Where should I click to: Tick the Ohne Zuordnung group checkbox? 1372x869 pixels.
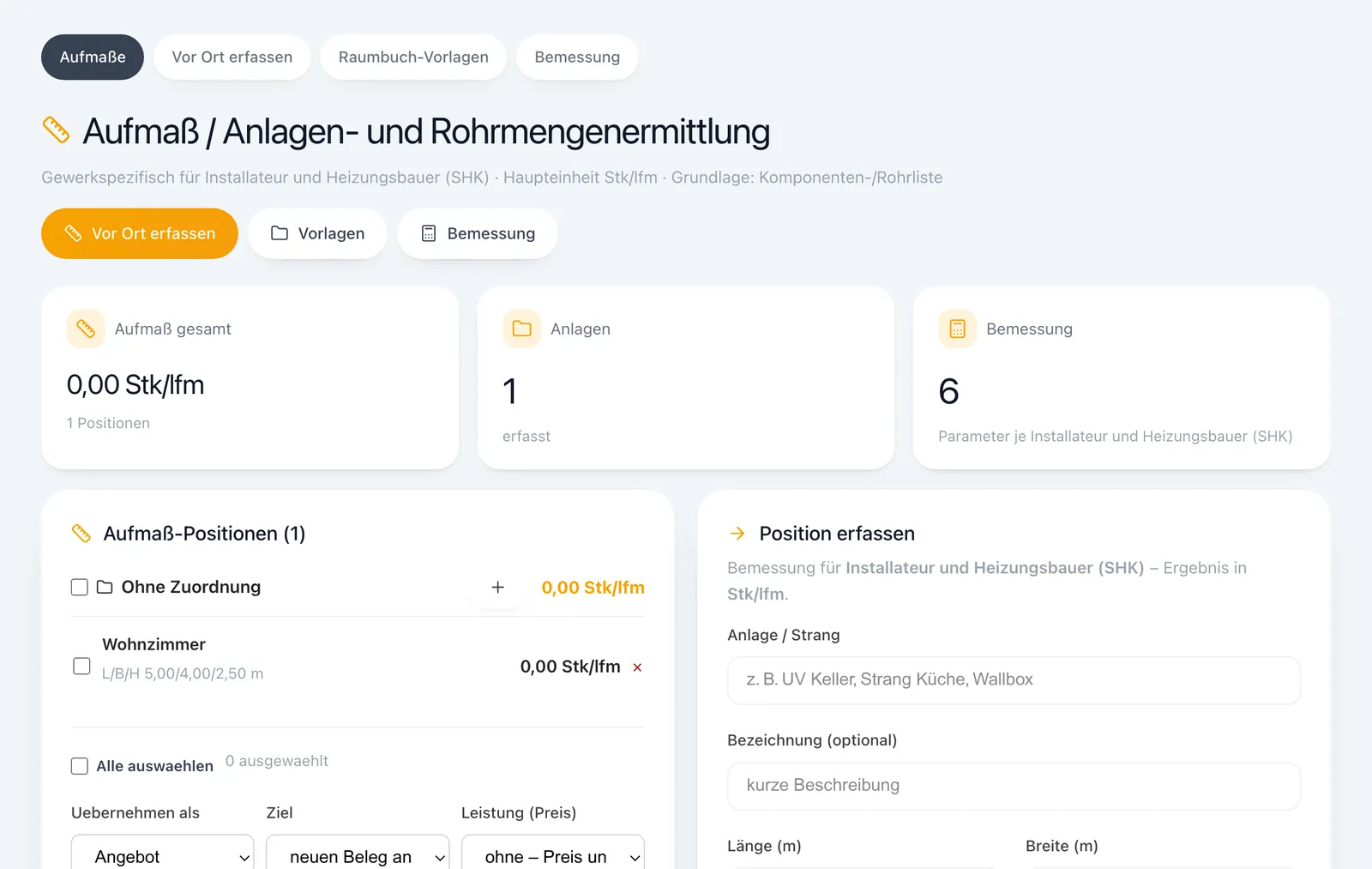point(80,587)
